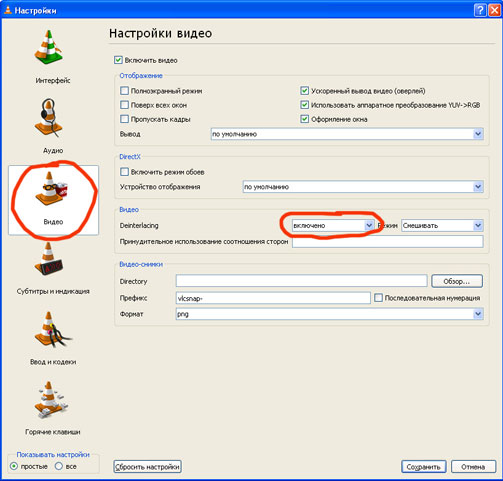Click the Префикс vlcsnap- input field

tap(273, 298)
